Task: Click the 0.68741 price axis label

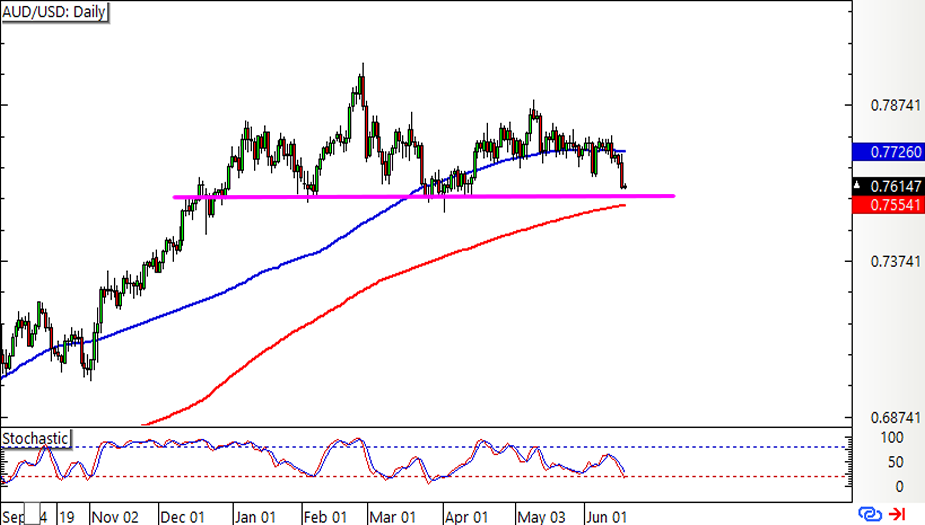Action: click(x=896, y=418)
